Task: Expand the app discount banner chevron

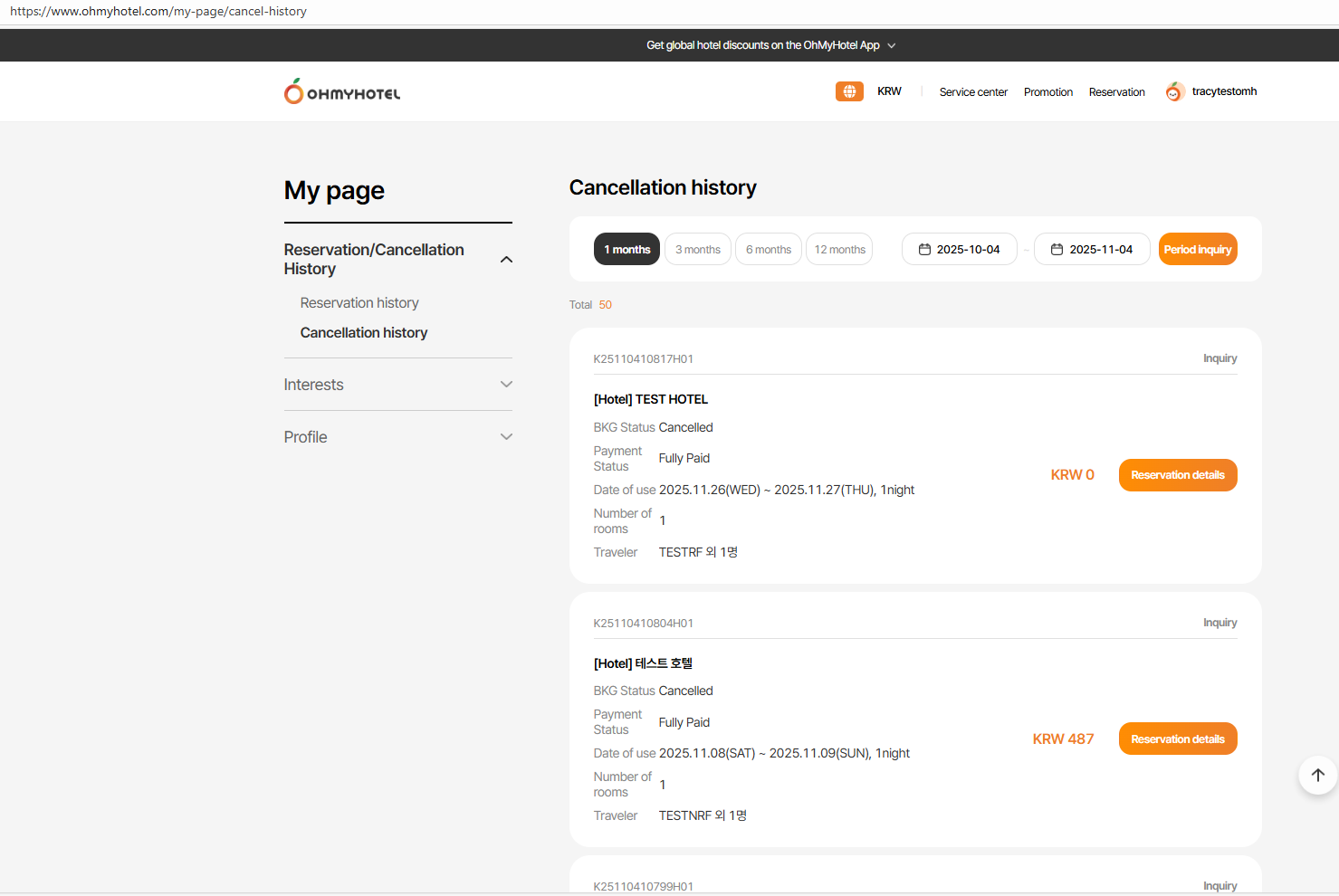Action: pos(891,45)
